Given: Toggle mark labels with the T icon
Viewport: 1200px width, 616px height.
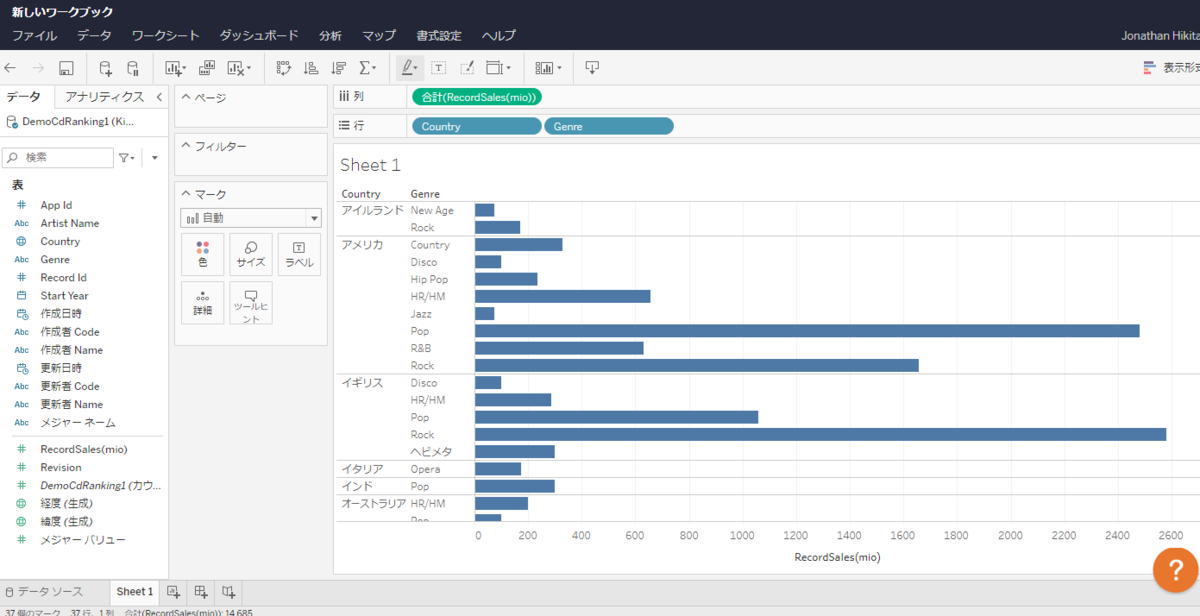Looking at the screenshot, I should pos(439,67).
